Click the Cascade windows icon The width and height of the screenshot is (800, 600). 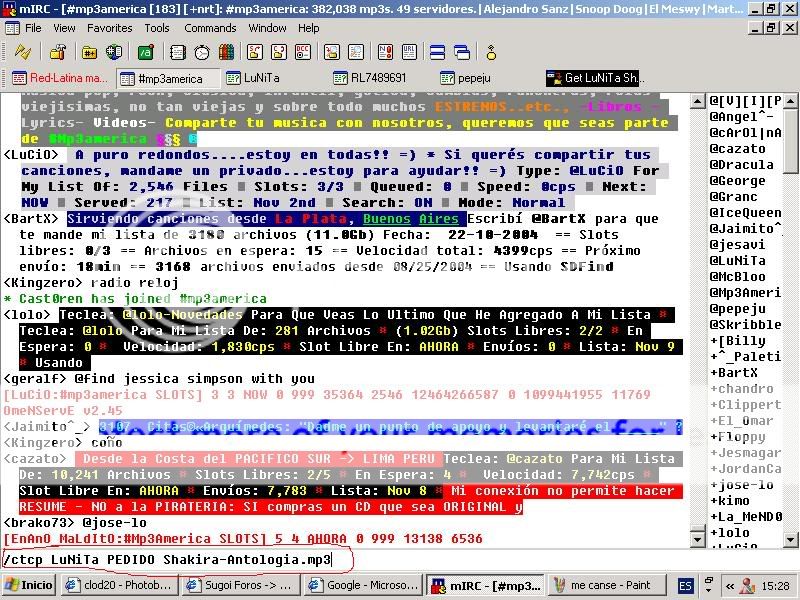(462, 52)
